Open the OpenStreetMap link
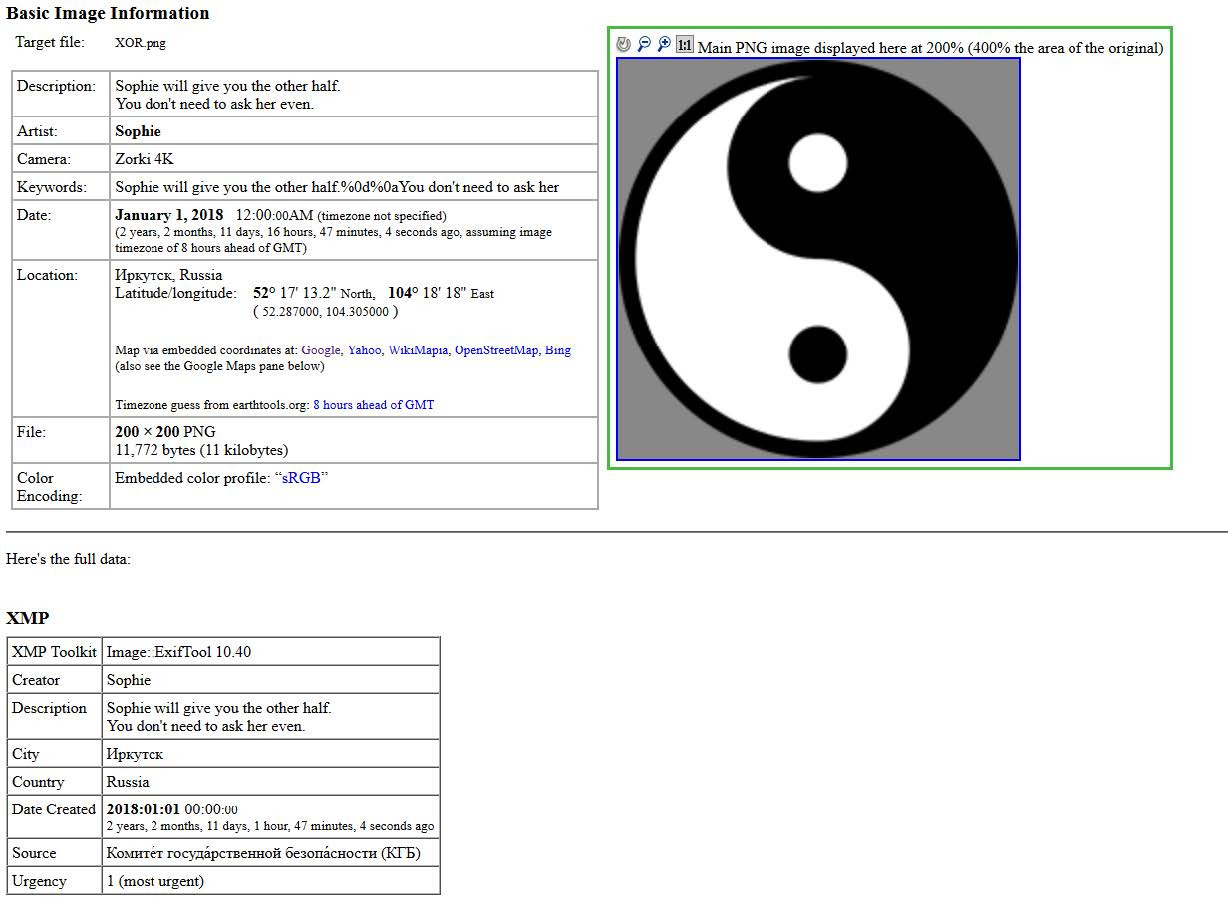 (x=496, y=350)
